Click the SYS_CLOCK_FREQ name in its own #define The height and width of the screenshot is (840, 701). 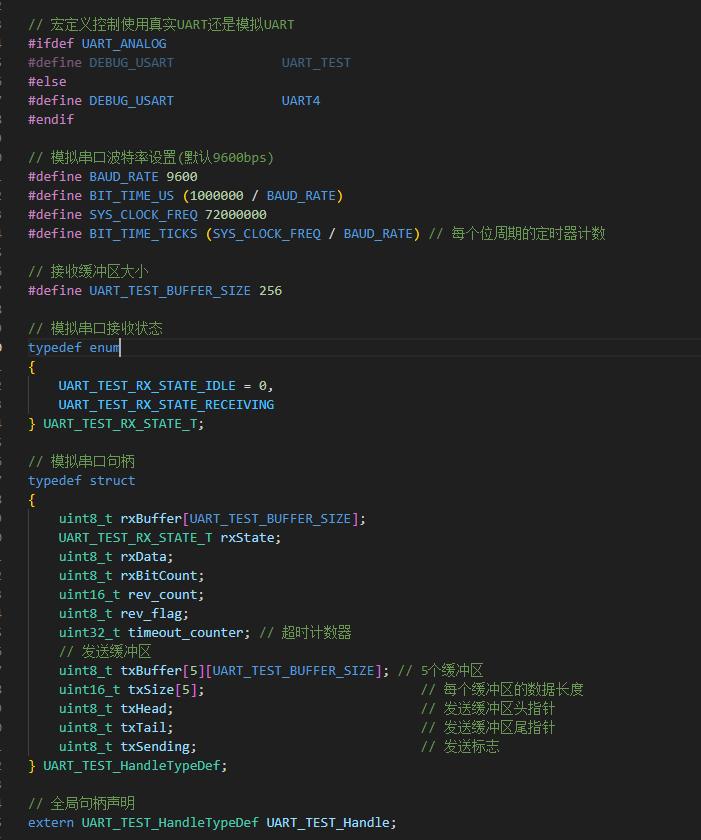coord(143,215)
